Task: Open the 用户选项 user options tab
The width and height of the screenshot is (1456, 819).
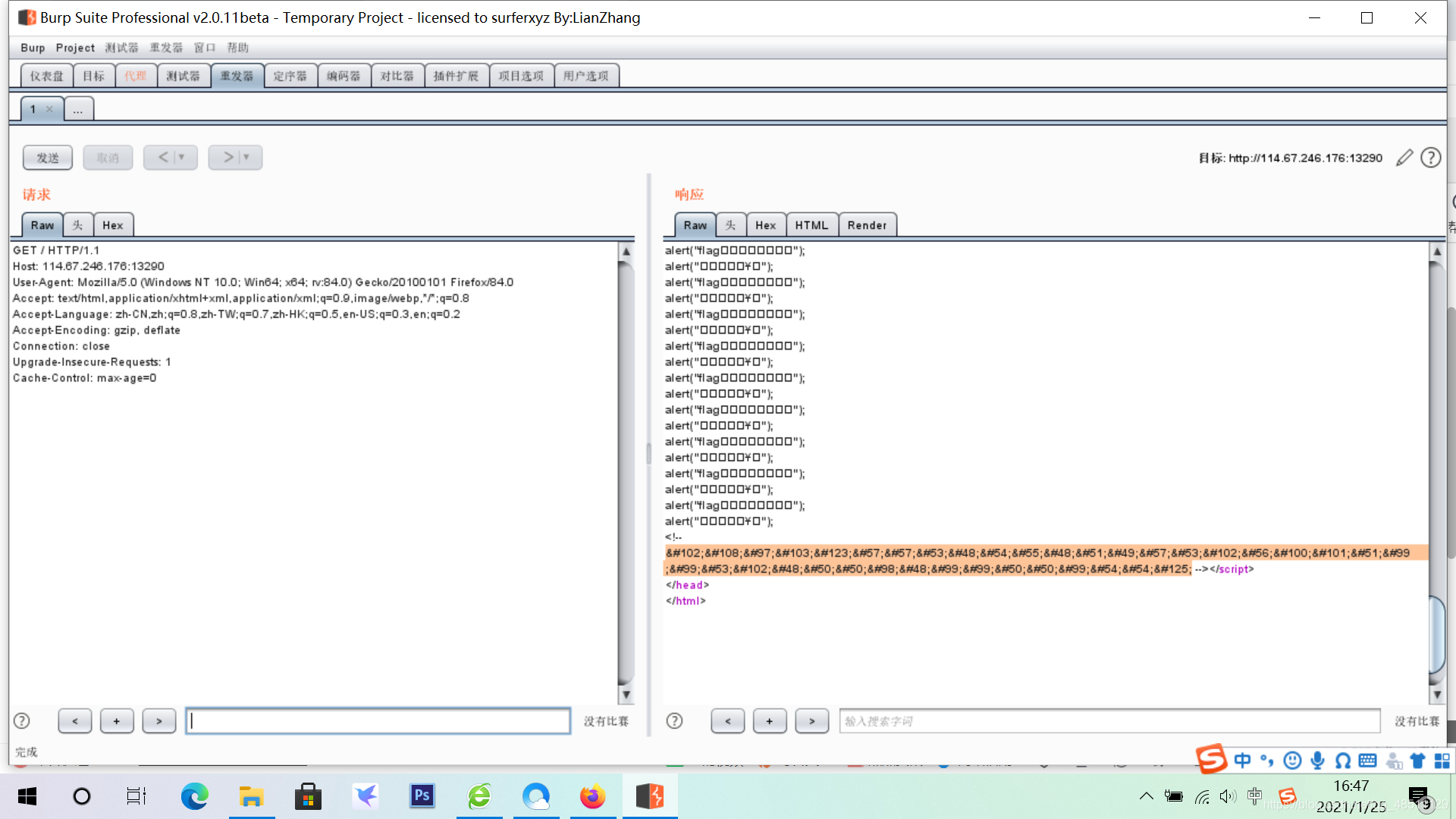Action: [x=586, y=76]
